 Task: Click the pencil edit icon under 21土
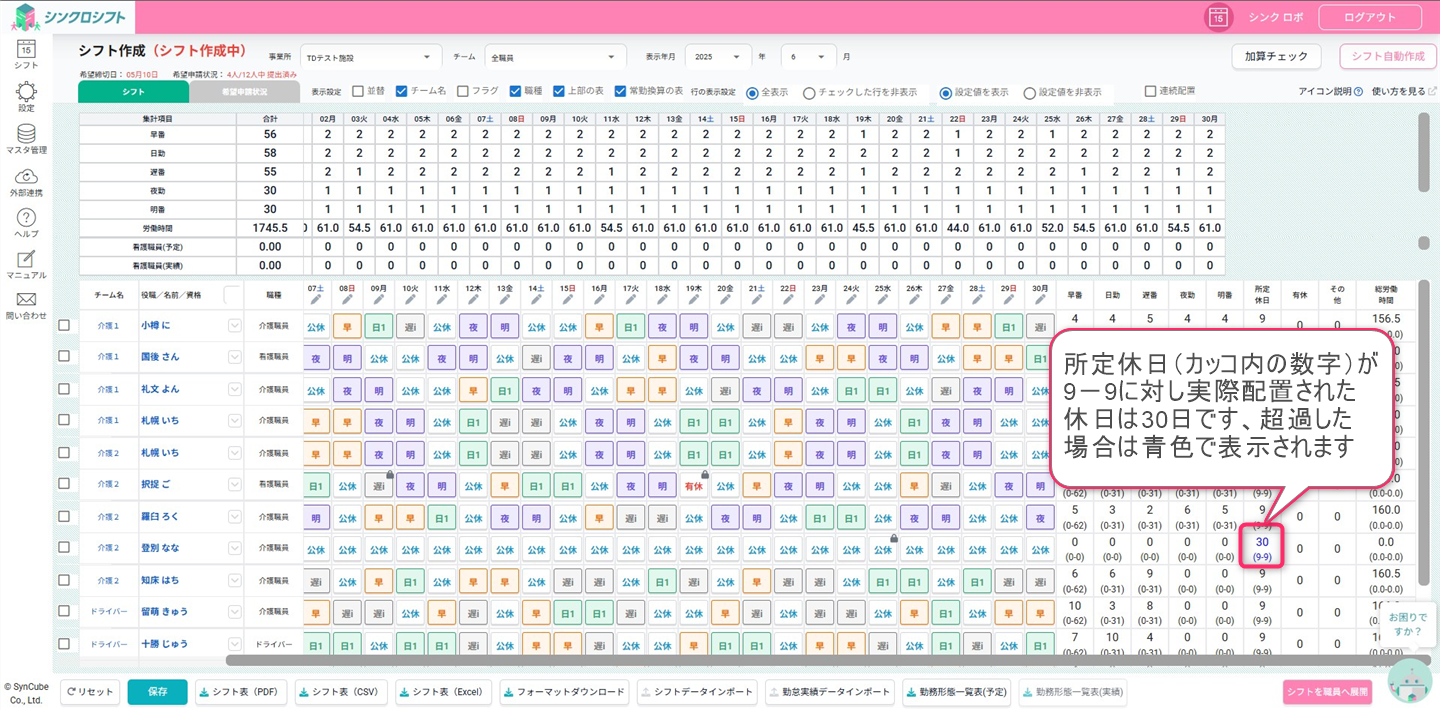coord(757,298)
